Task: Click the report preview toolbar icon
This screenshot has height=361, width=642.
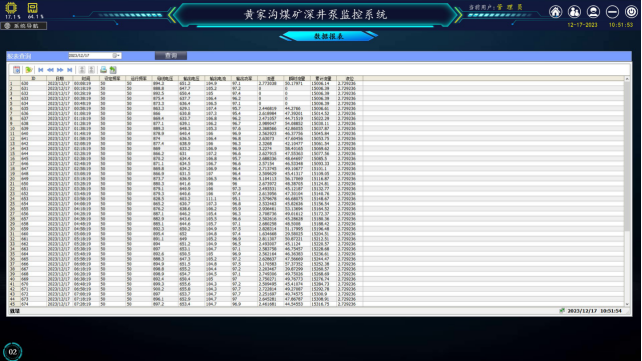Action: [16, 70]
